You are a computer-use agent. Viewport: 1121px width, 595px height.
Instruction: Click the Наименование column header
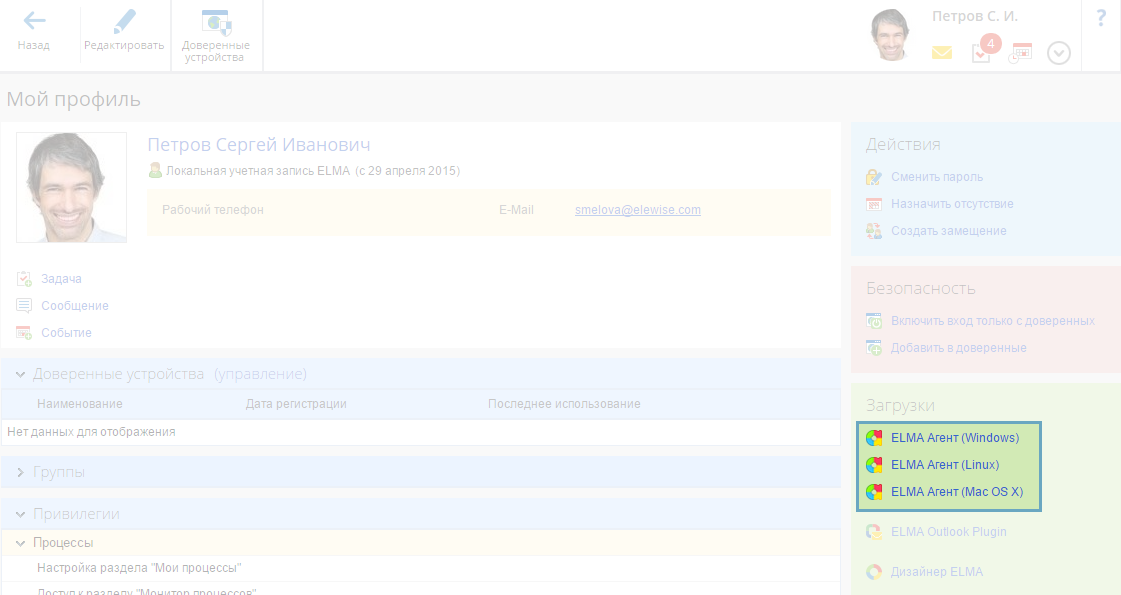(80, 404)
